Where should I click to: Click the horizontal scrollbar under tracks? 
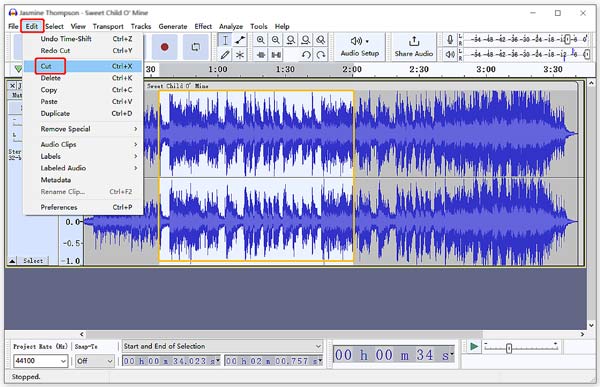[x=284, y=334]
